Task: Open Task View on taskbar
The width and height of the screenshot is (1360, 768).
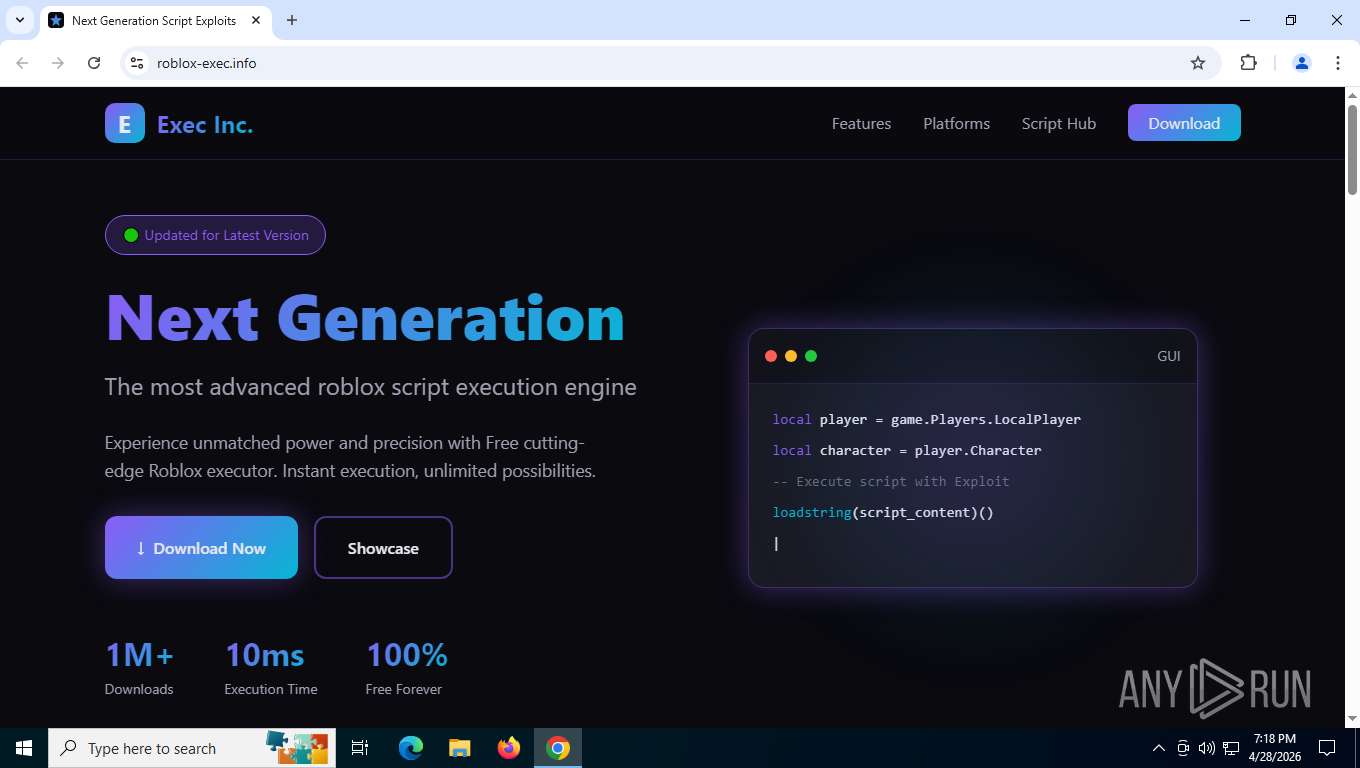Action: tap(360, 748)
